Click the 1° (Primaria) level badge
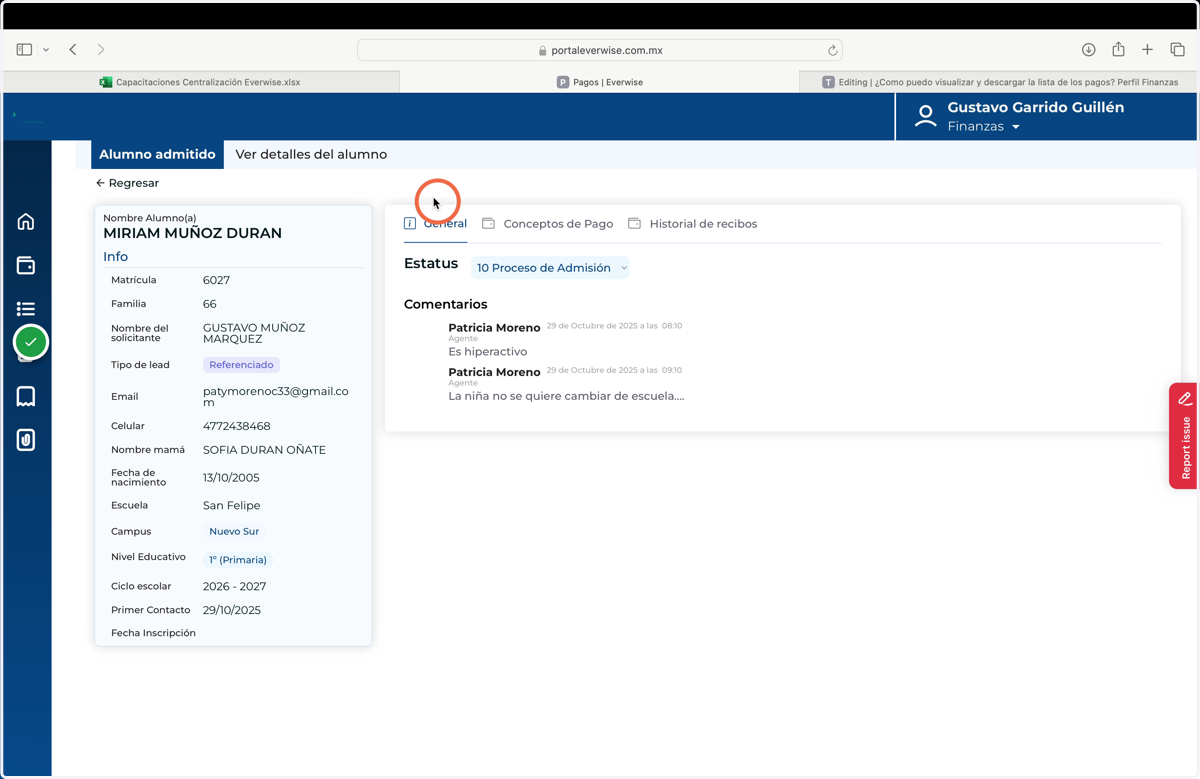The width and height of the screenshot is (1200, 779). pos(238,560)
